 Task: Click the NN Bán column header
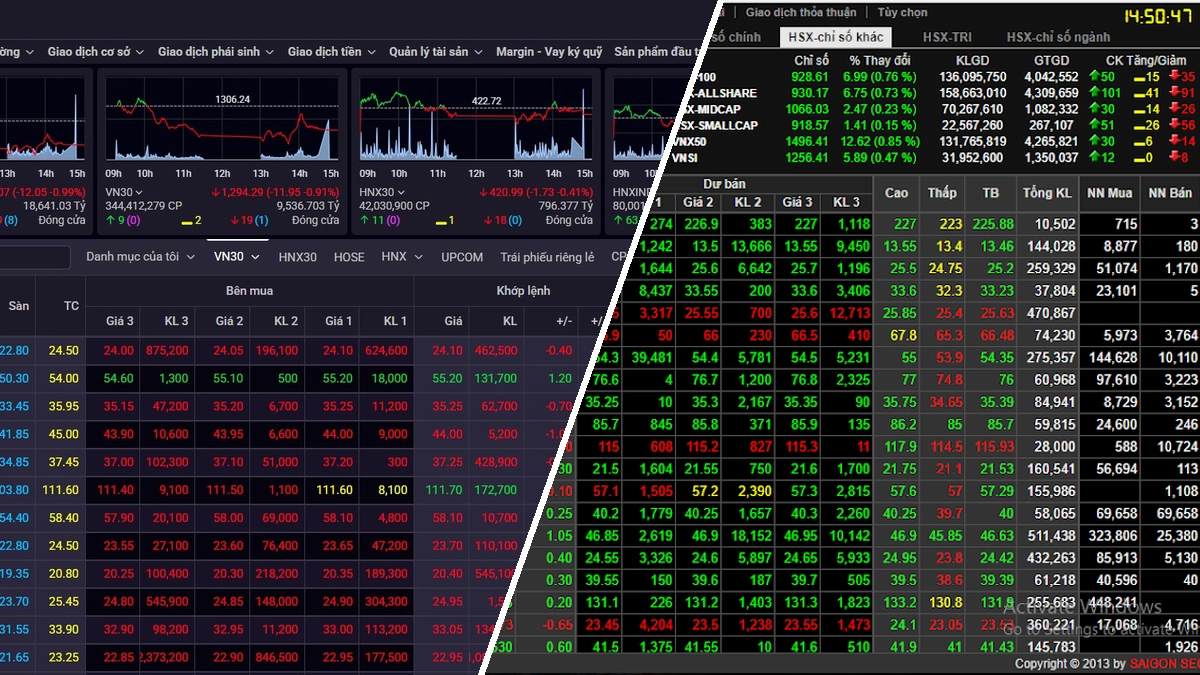[1170, 193]
